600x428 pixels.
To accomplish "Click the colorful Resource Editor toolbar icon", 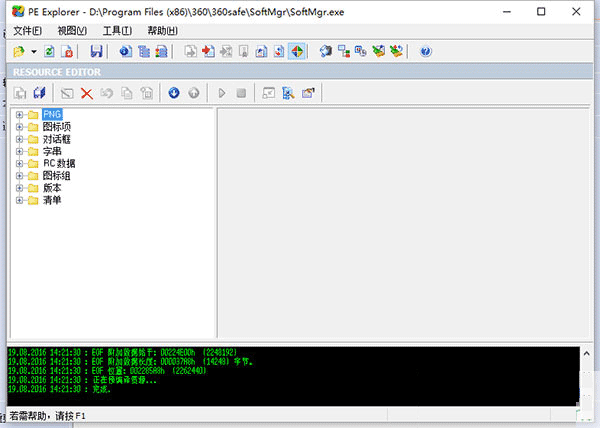I will coord(297,51).
